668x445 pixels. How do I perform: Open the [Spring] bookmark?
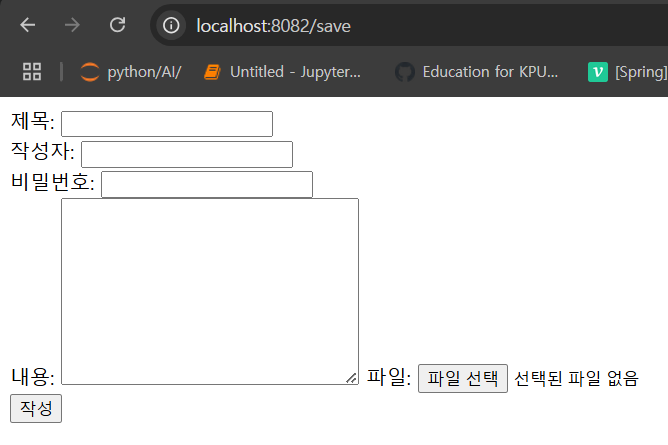click(627, 72)
